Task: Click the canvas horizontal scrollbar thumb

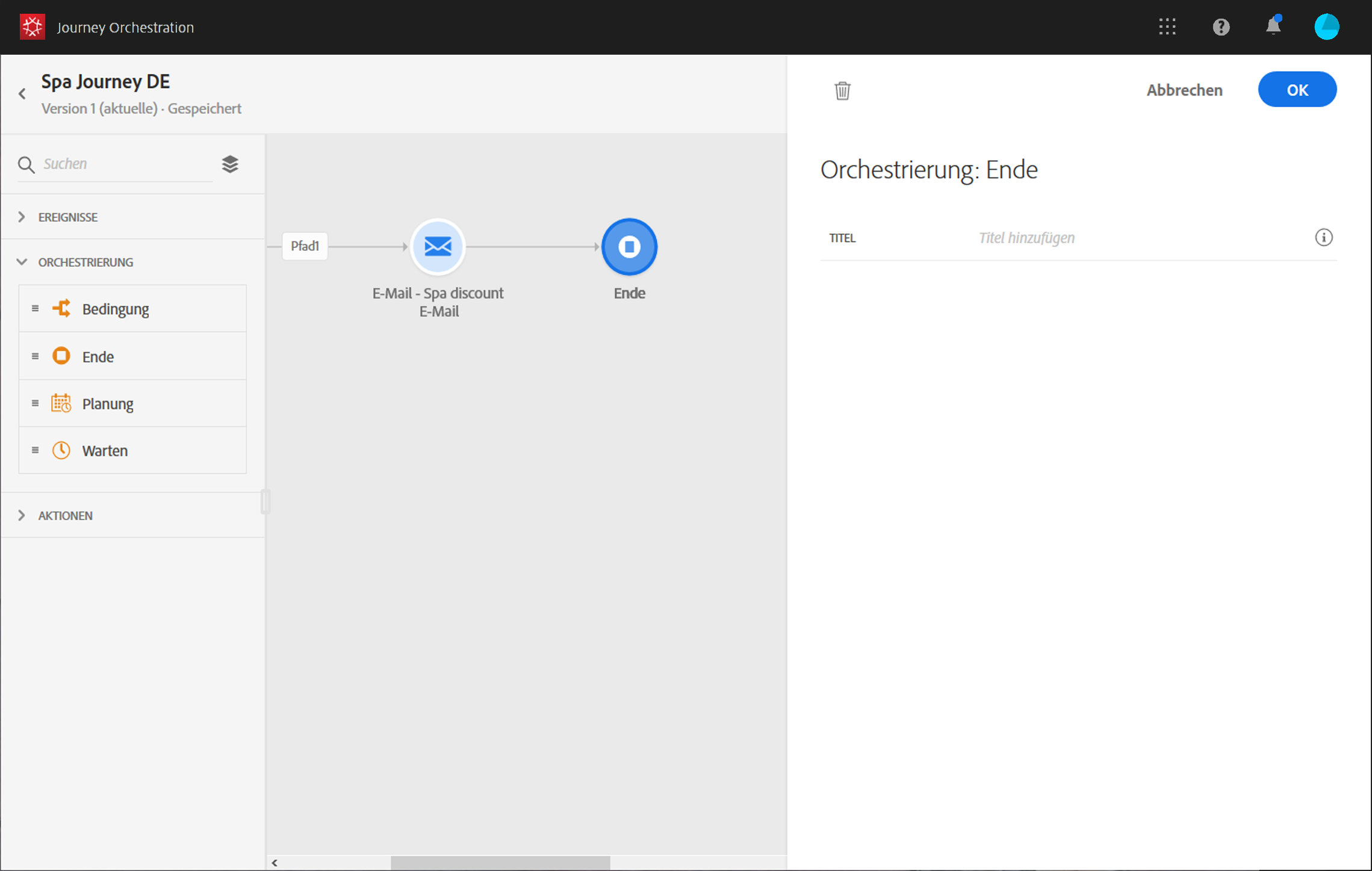Action: 500,863
